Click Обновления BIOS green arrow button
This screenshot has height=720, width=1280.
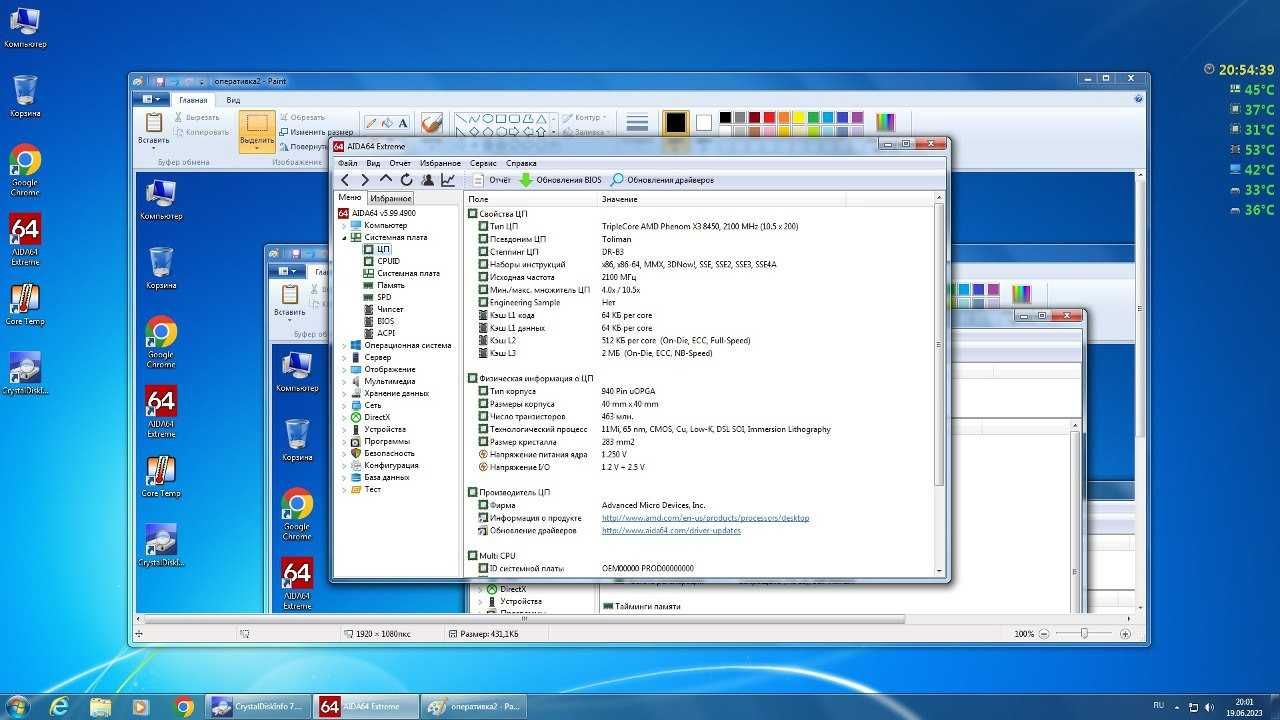560,180
